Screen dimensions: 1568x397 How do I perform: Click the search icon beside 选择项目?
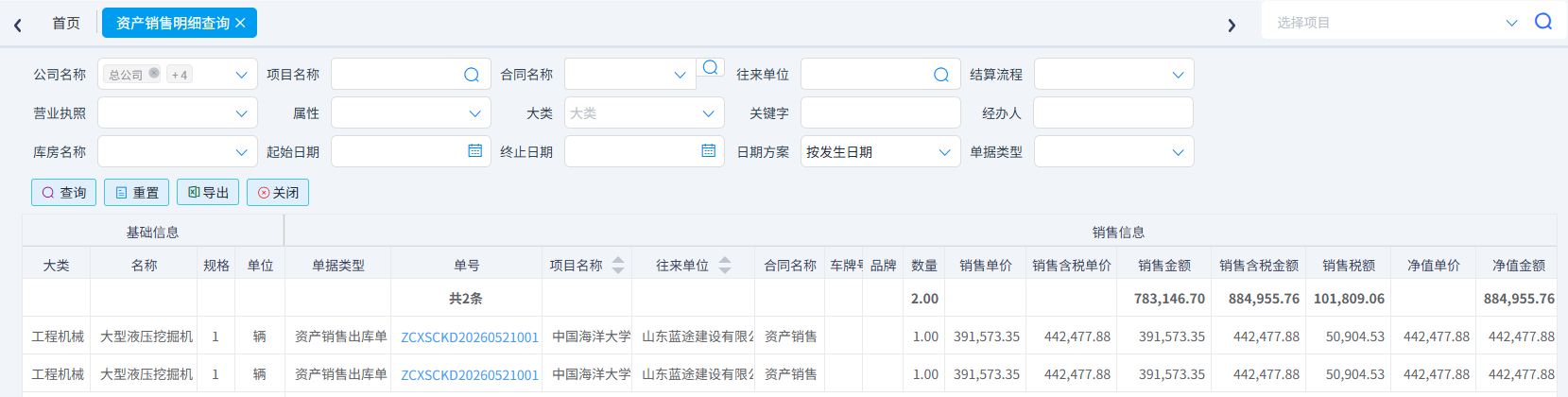[x=1543, y=22]
